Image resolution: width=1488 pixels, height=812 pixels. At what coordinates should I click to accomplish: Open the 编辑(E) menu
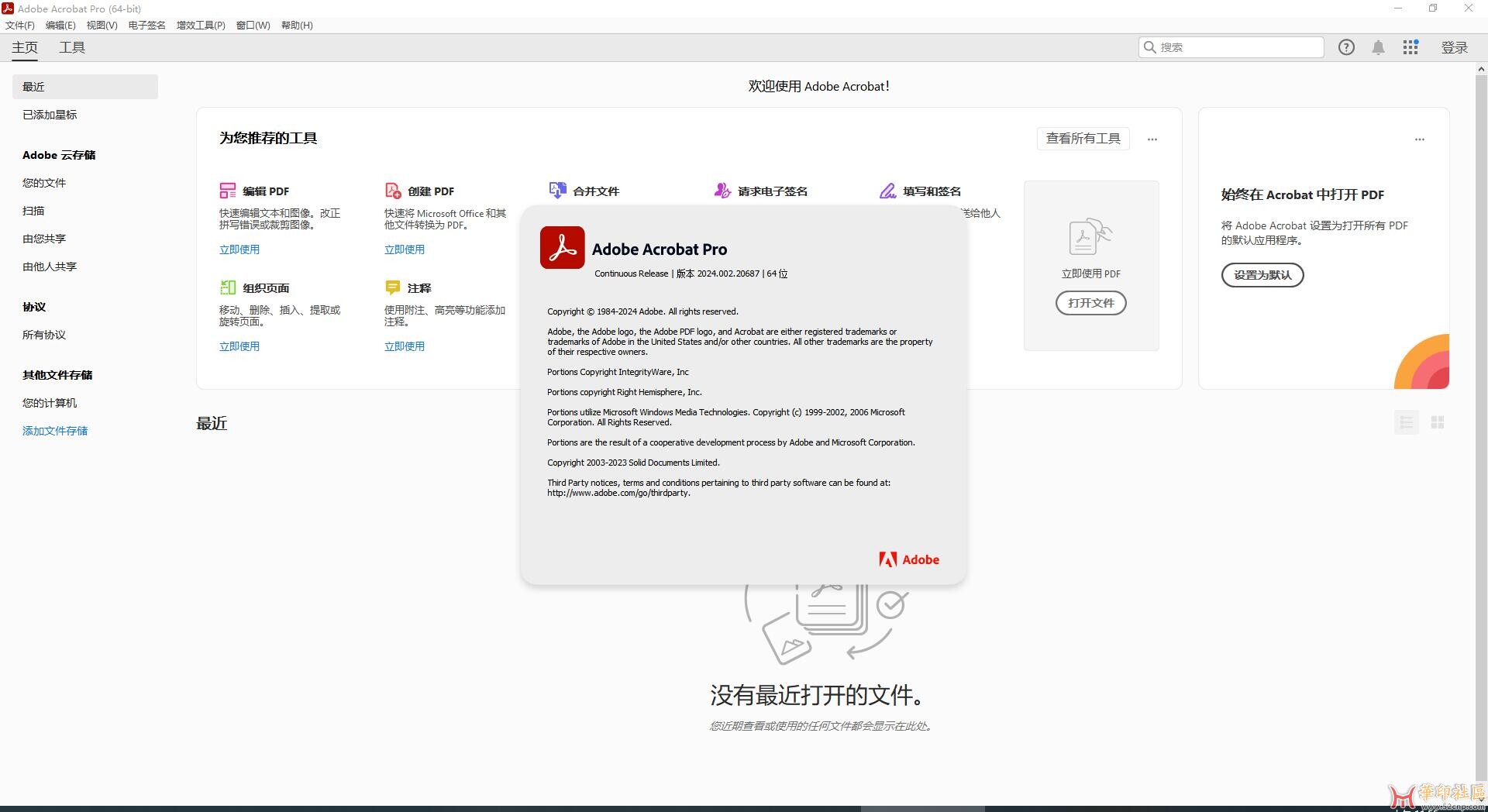click(x=60, y=26)
